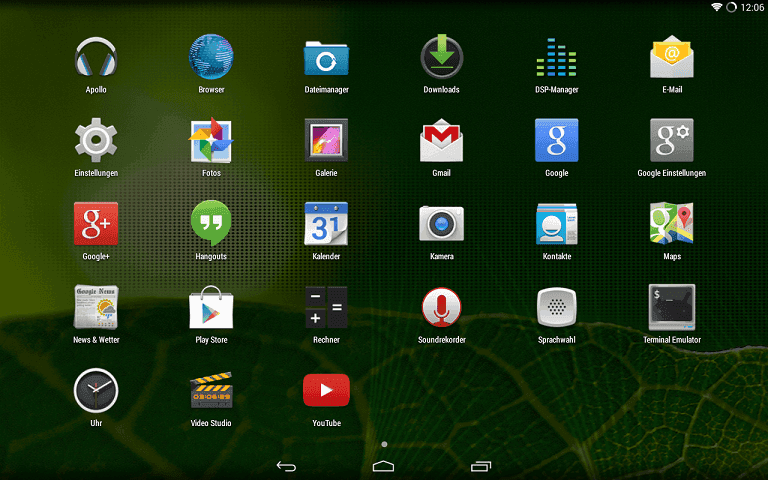Screen dimensions: 768x480
Task: Launch the Terminal Emulator app
Action: click(x=672, y=307)
